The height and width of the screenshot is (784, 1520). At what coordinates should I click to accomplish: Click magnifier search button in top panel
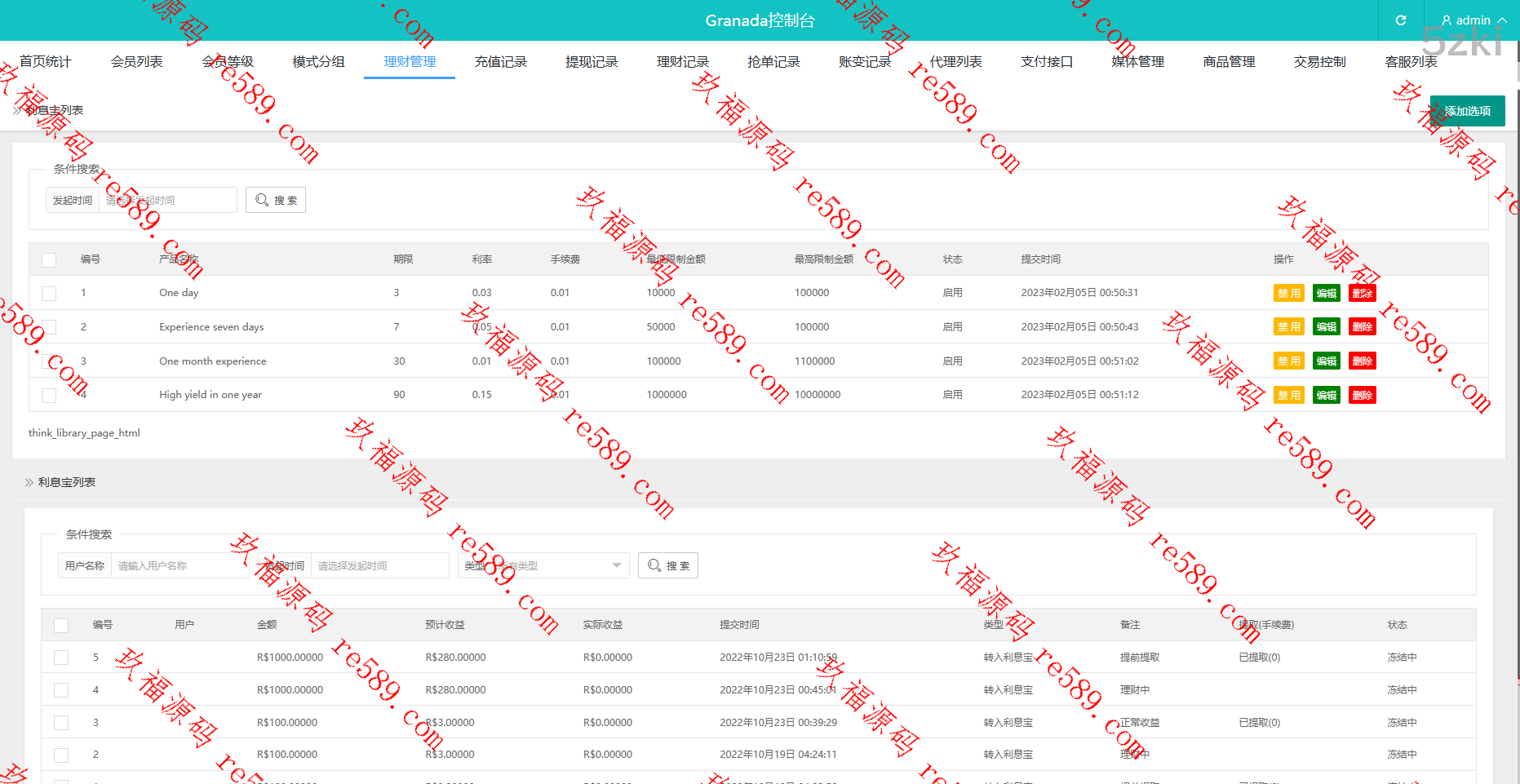tap(276, 201)
